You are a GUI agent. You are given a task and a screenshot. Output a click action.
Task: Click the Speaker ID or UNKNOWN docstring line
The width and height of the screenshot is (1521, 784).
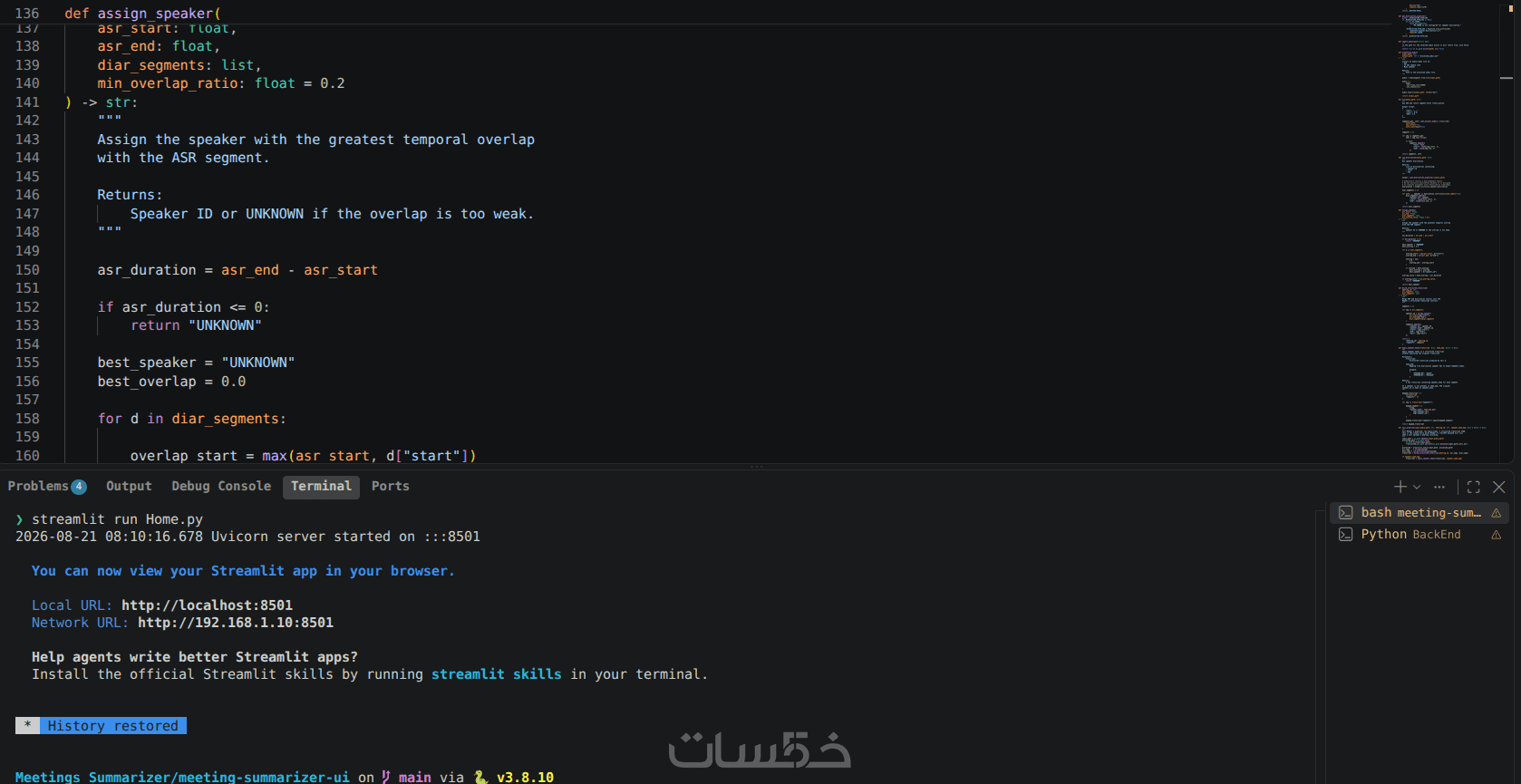(x=332, y=214)
